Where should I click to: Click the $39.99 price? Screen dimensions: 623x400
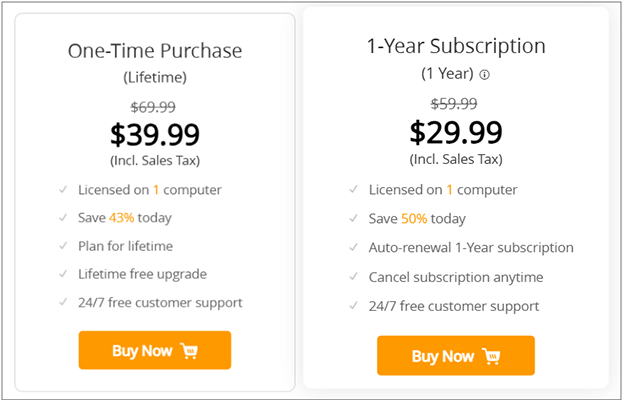click(155, 134)
